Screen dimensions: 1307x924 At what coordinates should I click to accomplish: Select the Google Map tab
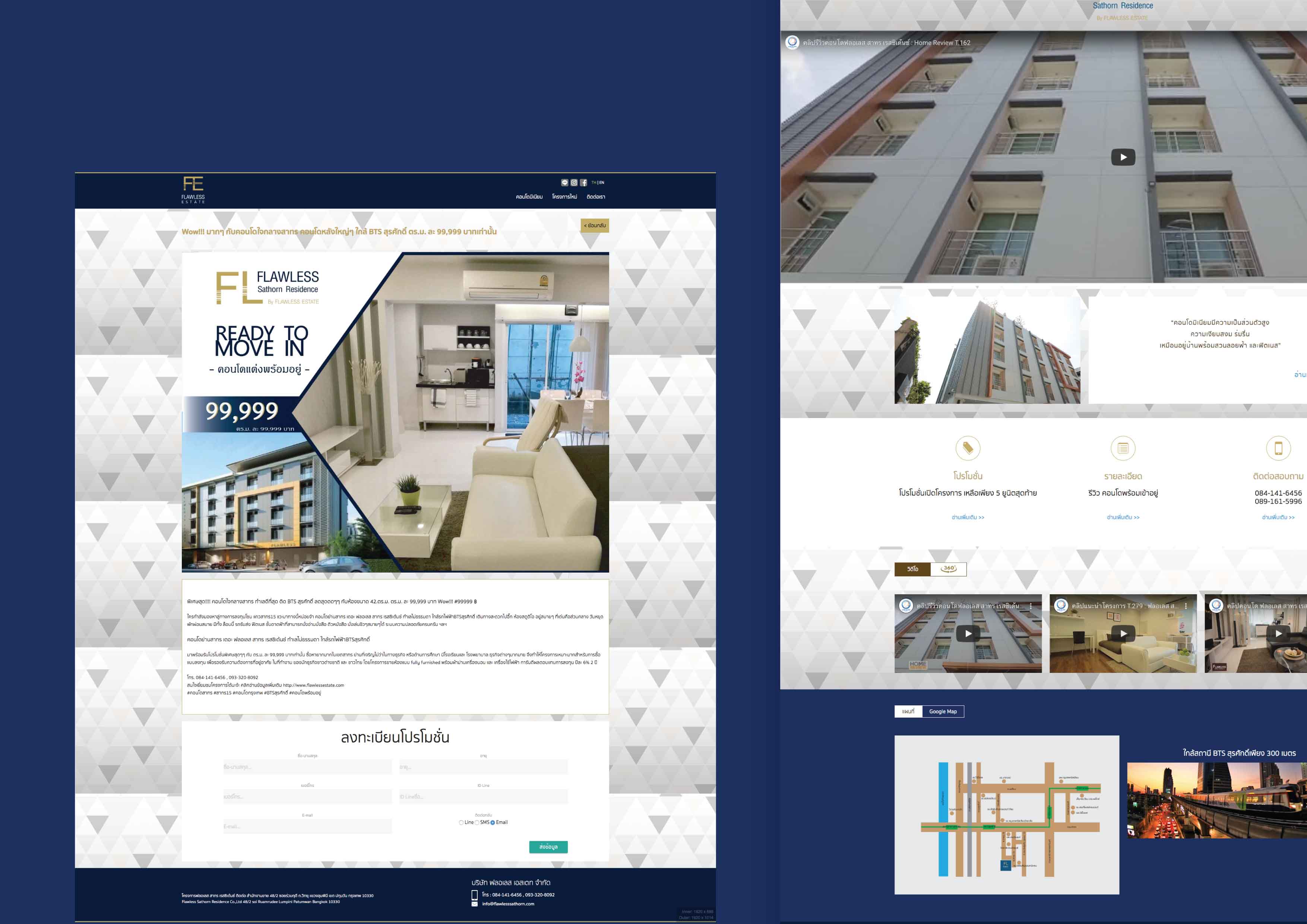click(x=943, y=711)
